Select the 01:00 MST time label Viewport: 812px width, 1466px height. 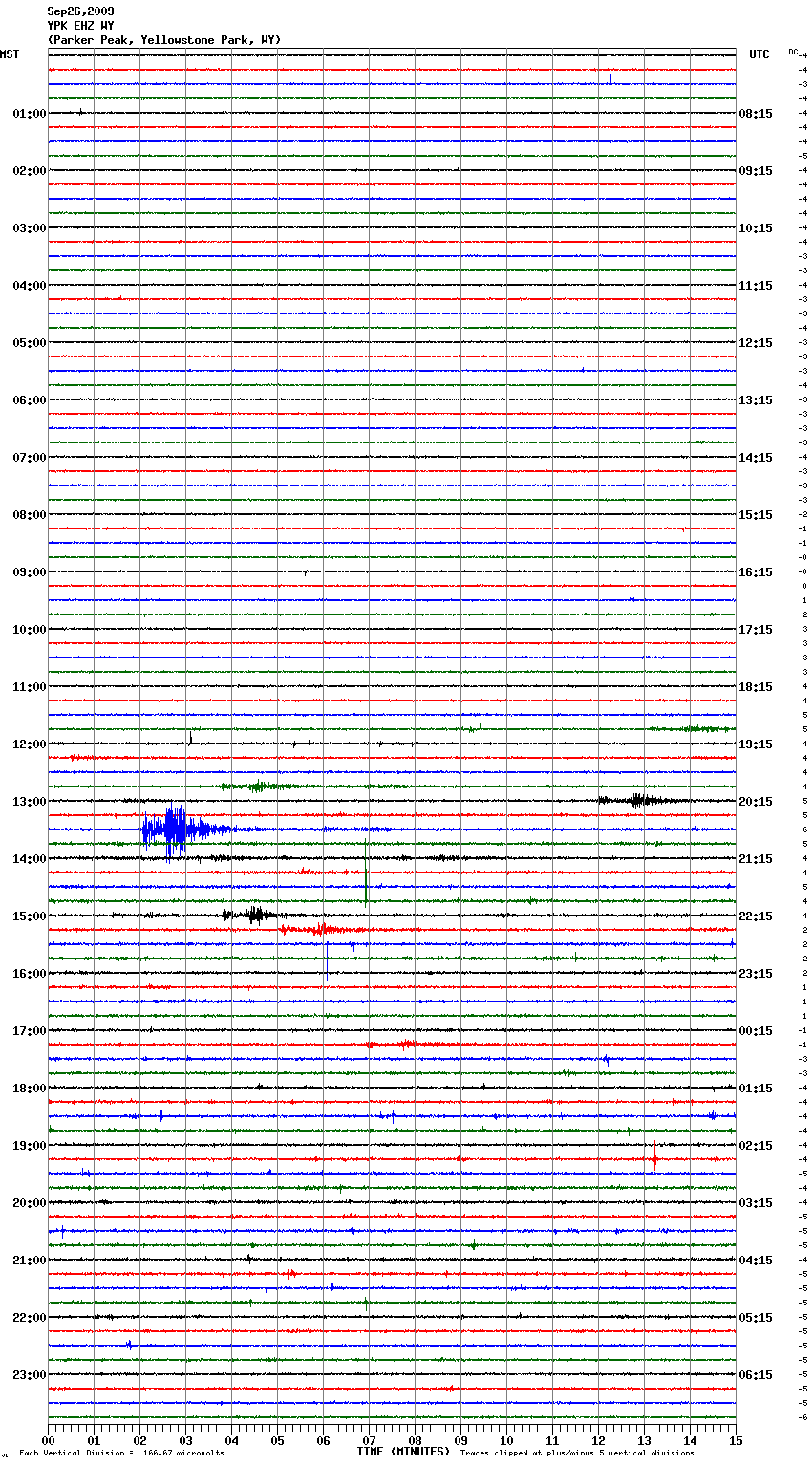pos(30,114)
